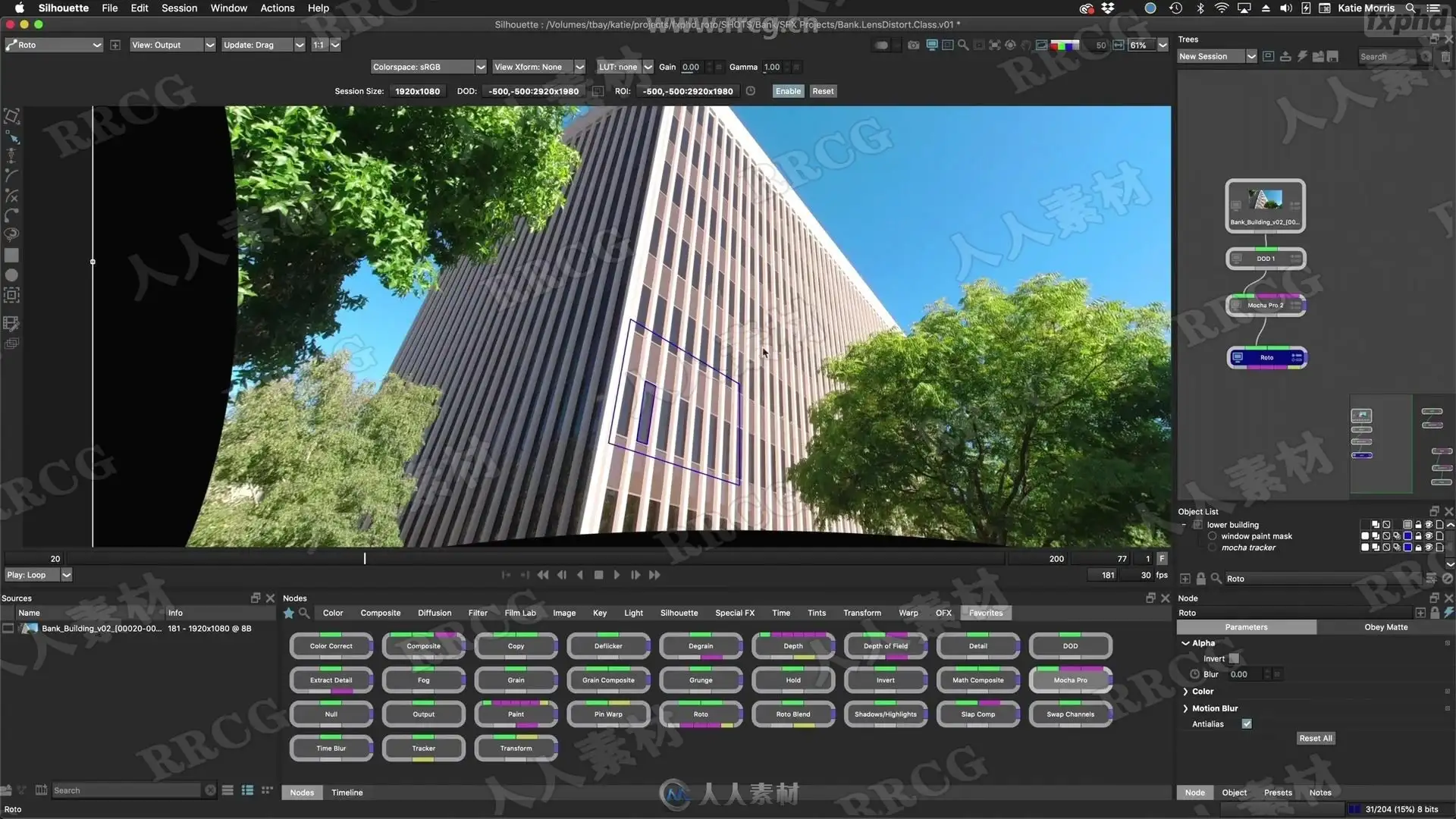Click the ROI Enable button
The width and height of the screenshot is (1456, 819).
[788, 91]
